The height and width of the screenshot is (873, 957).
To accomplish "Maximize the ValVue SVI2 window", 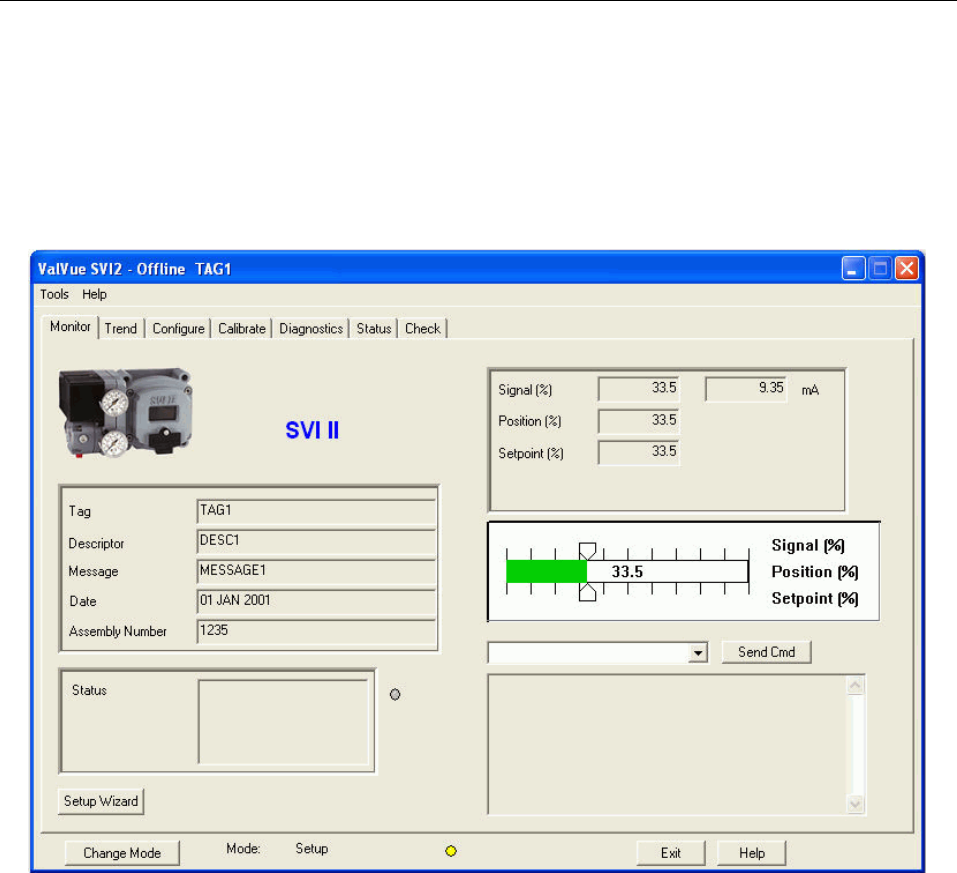I will tap(880, 268).
